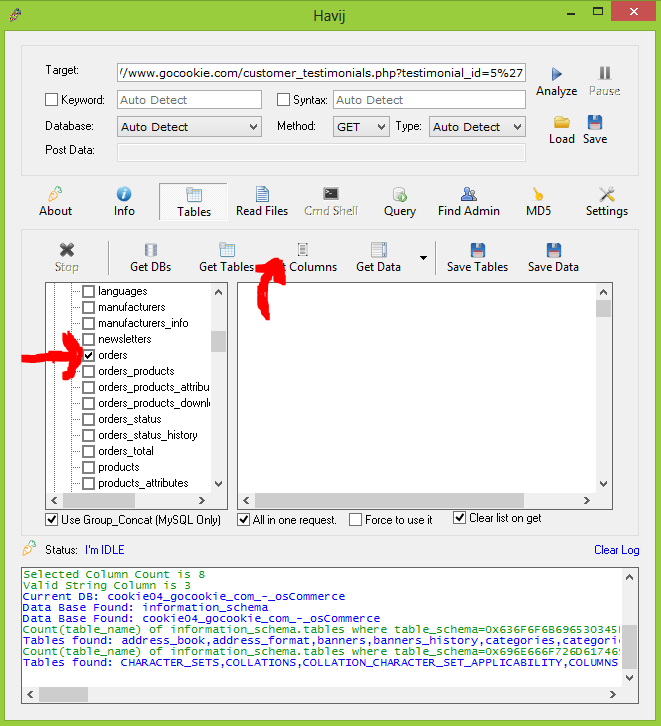Screen dimensions: 661x726
Task: Click log panel scroll right arrow
Action: [x=612, y=694]
